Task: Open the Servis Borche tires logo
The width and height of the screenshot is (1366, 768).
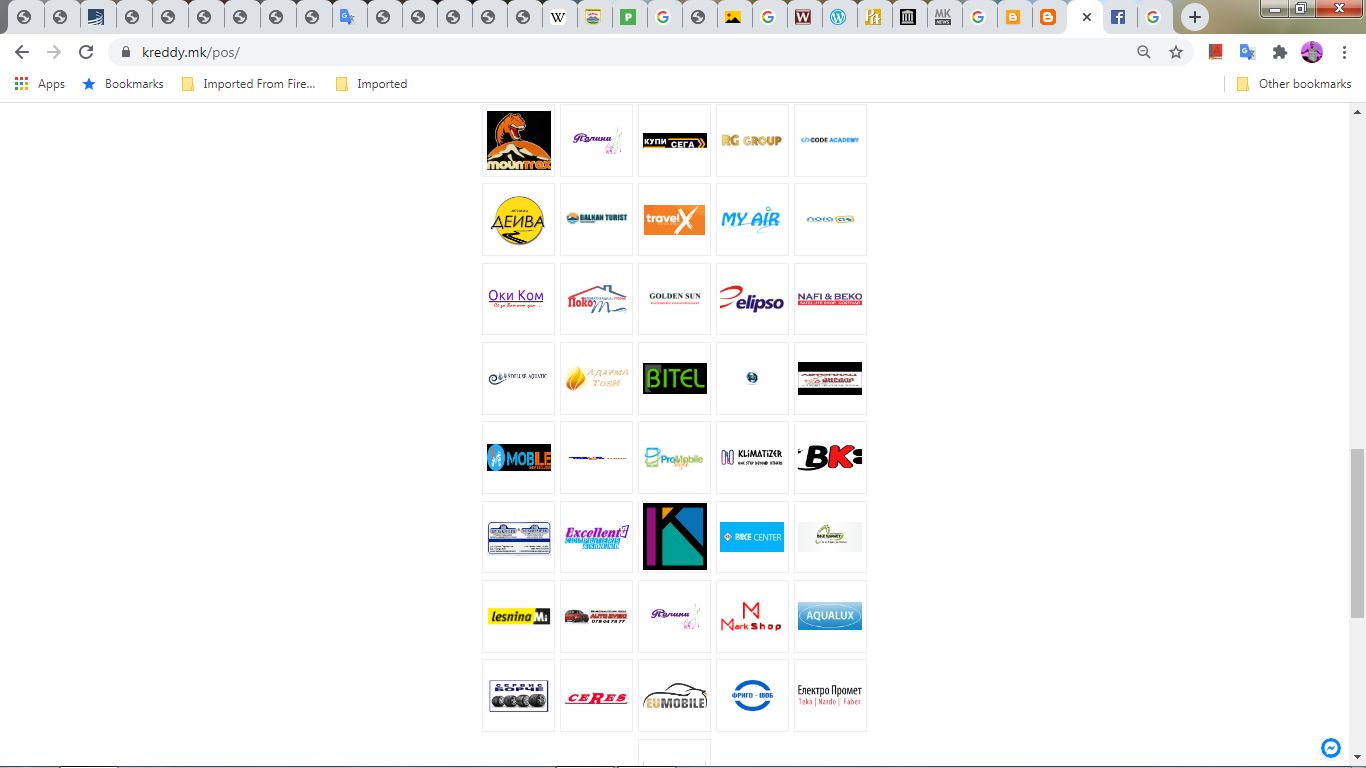Action: (x=518, y=696)
